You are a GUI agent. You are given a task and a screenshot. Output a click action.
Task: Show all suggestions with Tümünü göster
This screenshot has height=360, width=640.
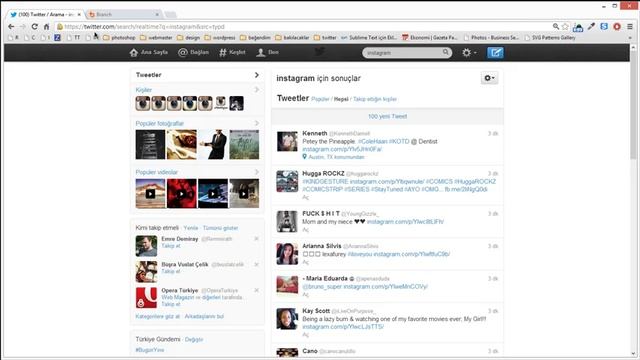pyautogui.click(x=220, y=228)
